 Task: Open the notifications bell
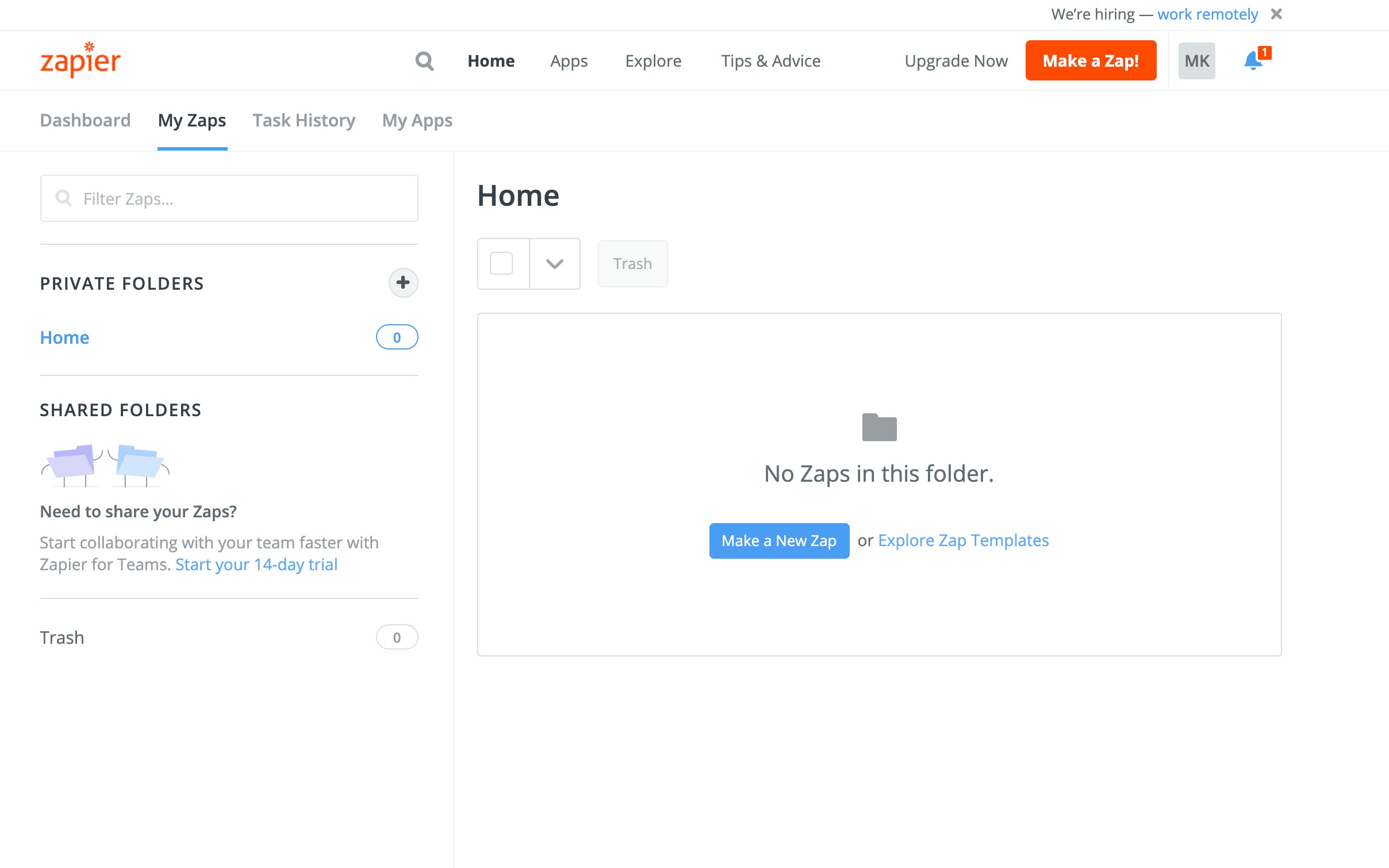point(1253,60)
